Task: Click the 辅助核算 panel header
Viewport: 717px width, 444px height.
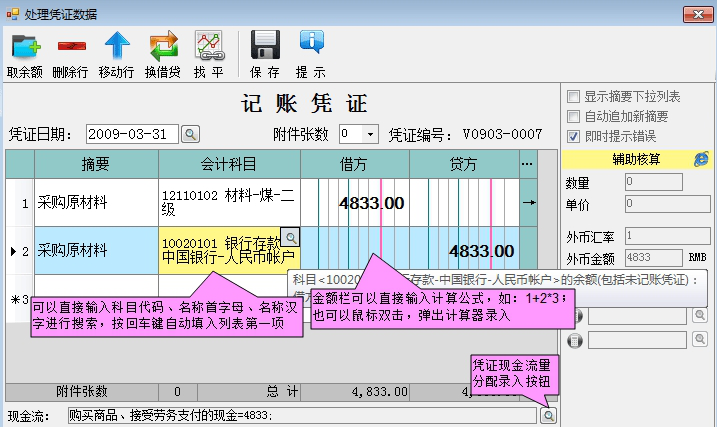Action: pos(637,159)
